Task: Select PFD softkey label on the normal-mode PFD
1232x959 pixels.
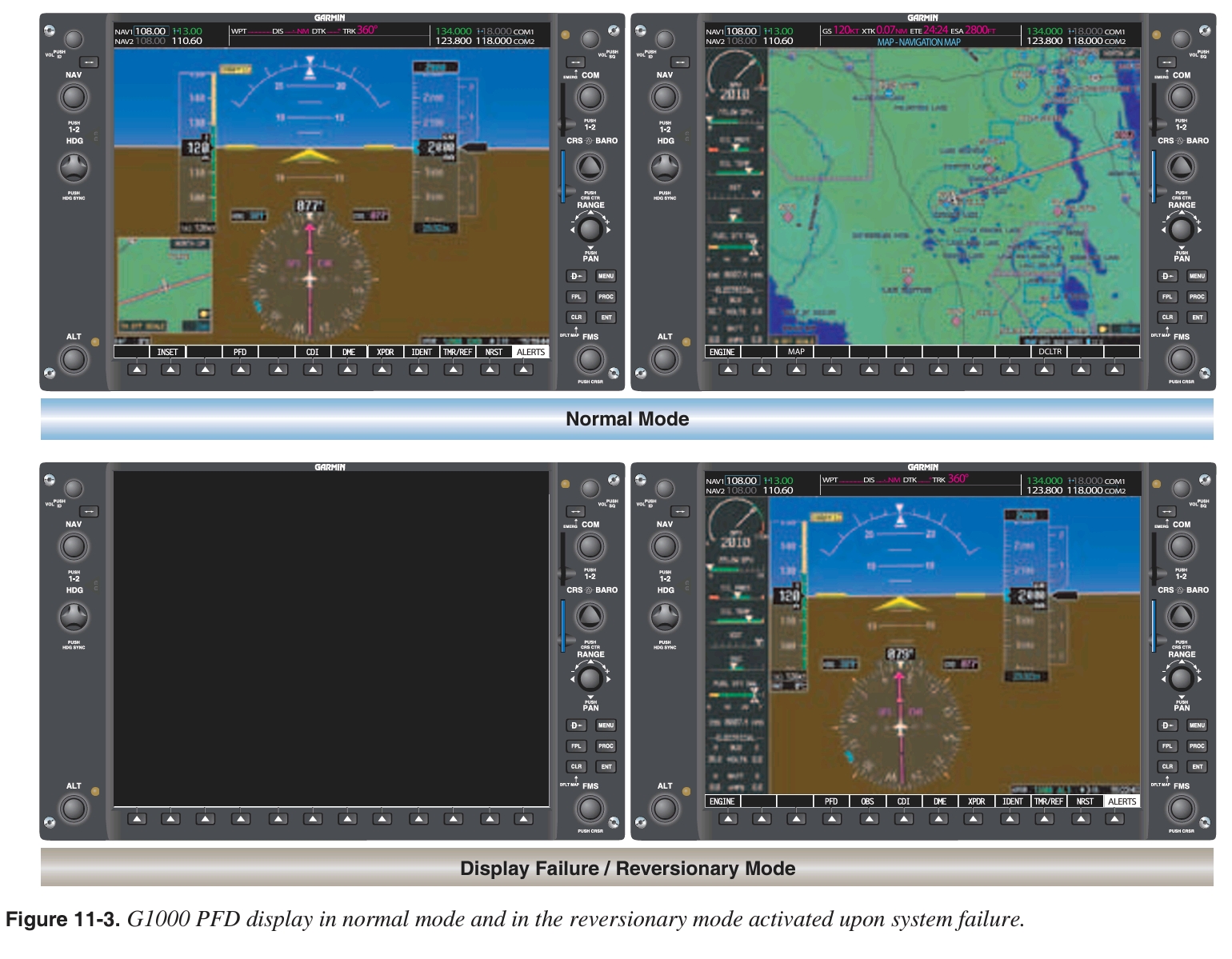Action: pyautogui.click(x=240, y=352)
